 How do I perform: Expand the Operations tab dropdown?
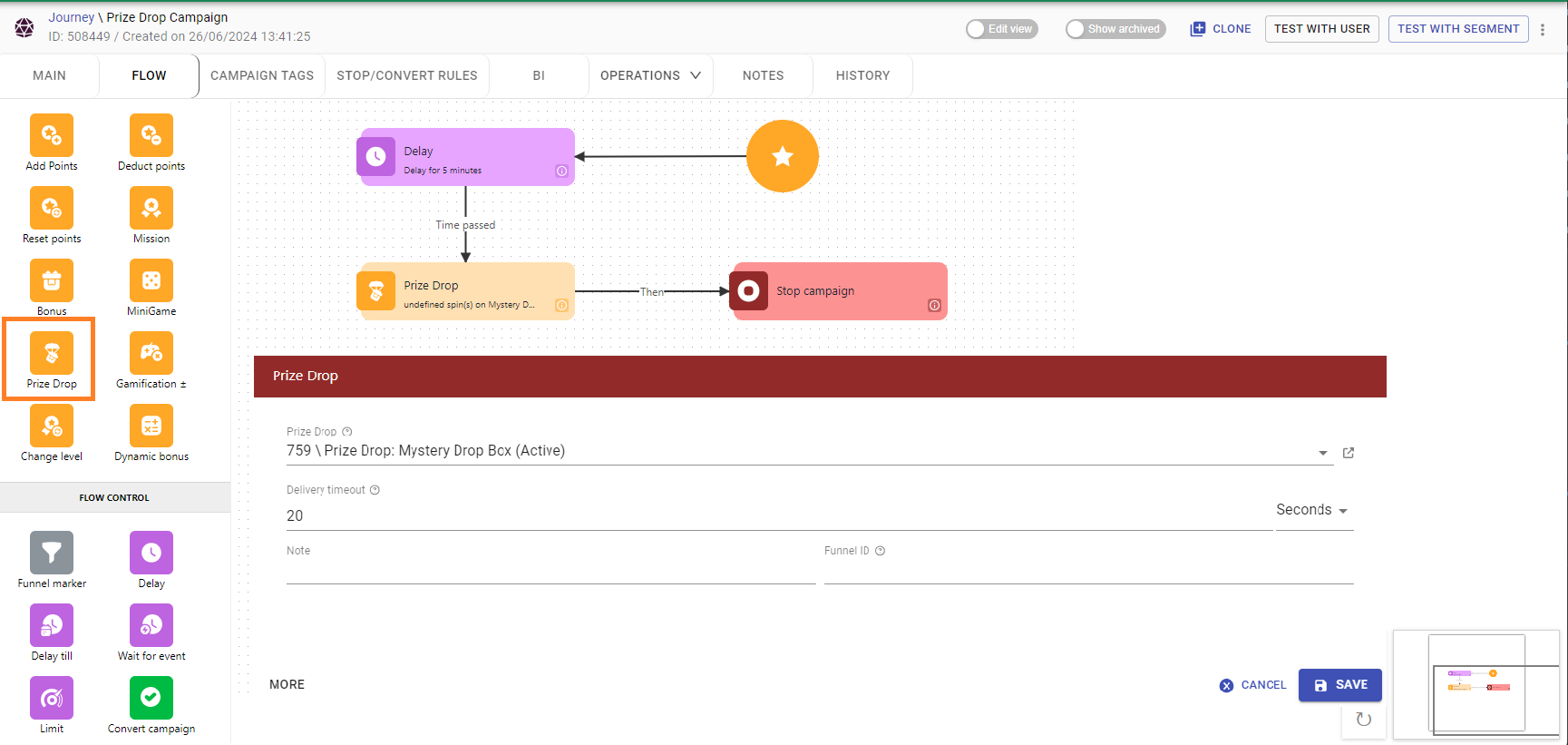(650, 75)
